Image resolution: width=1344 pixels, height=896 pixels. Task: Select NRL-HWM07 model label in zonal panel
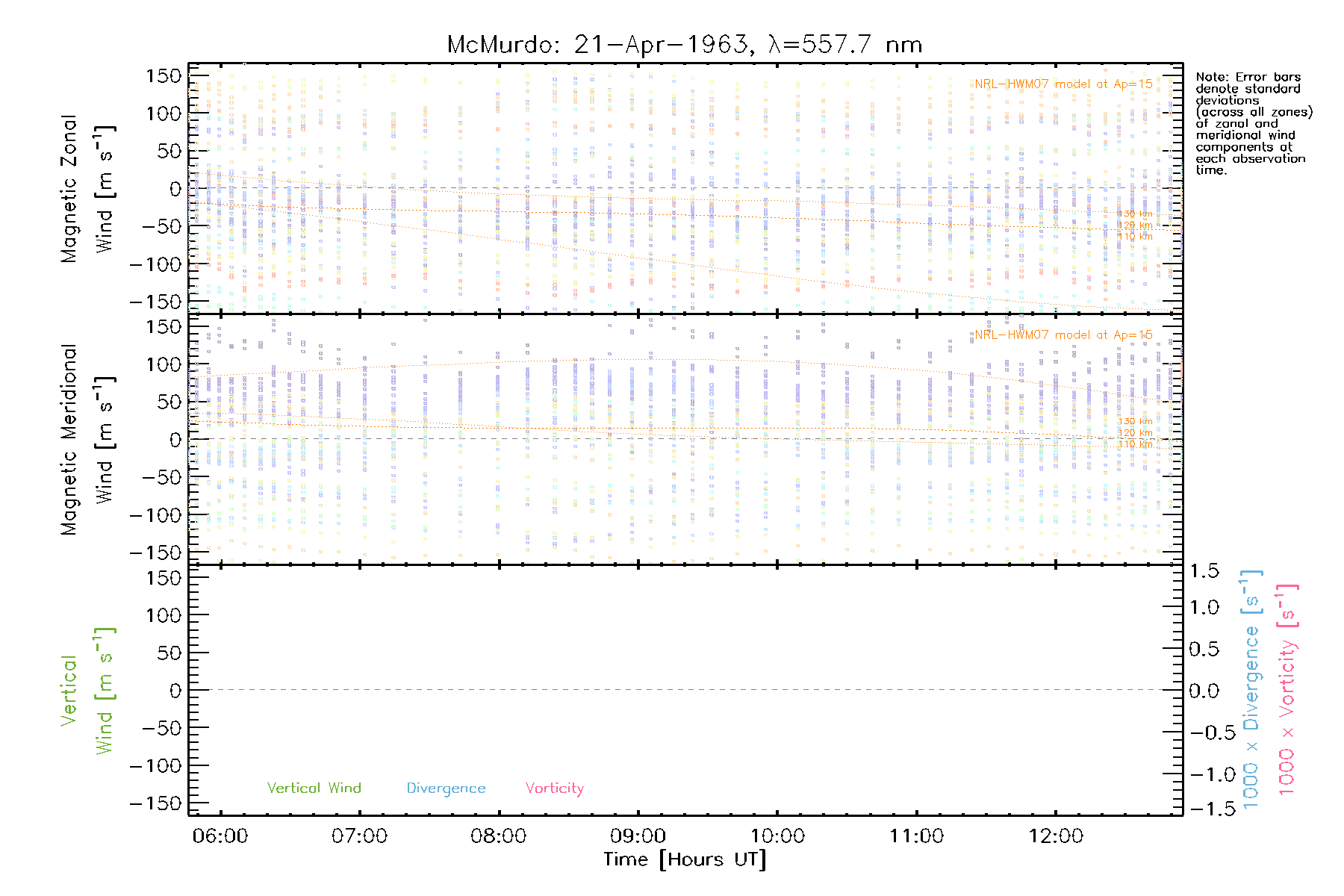(x=1063, y=84)
